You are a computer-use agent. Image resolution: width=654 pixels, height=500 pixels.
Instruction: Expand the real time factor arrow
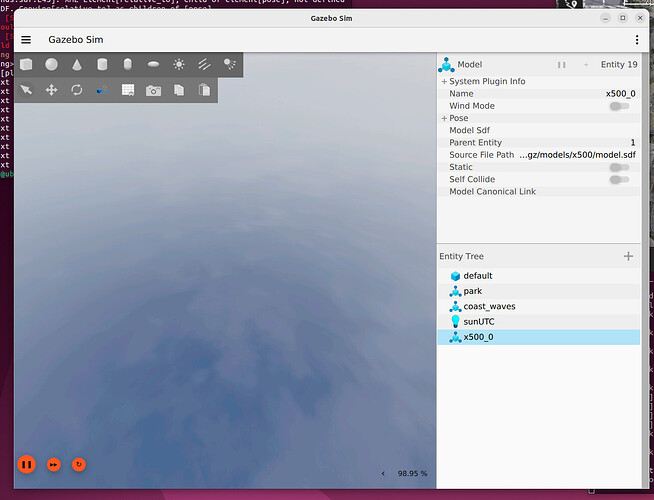(x=383, y=473)
